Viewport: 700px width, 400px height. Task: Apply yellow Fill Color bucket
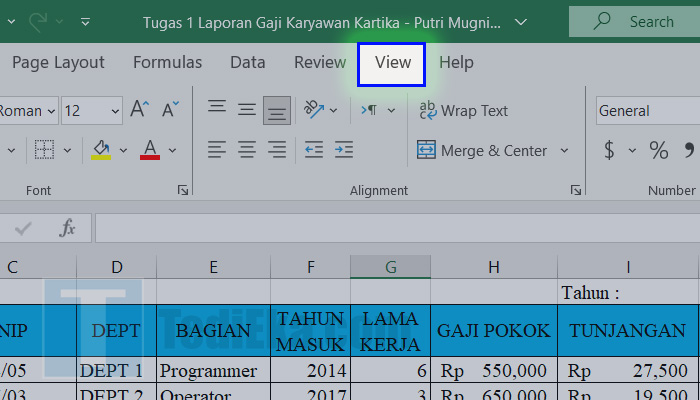coord(101,150)
